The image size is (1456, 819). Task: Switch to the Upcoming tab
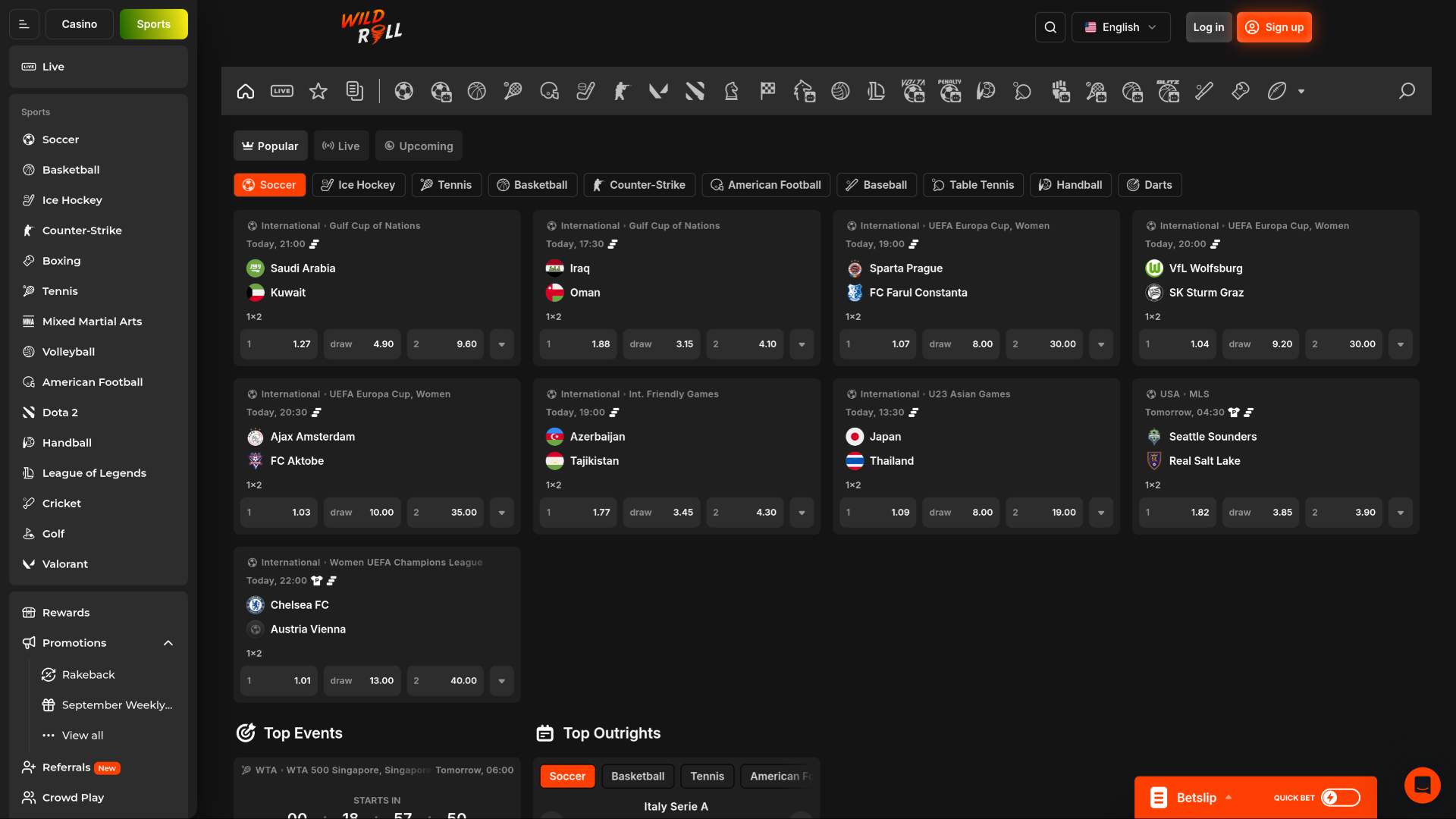[419, 146]
